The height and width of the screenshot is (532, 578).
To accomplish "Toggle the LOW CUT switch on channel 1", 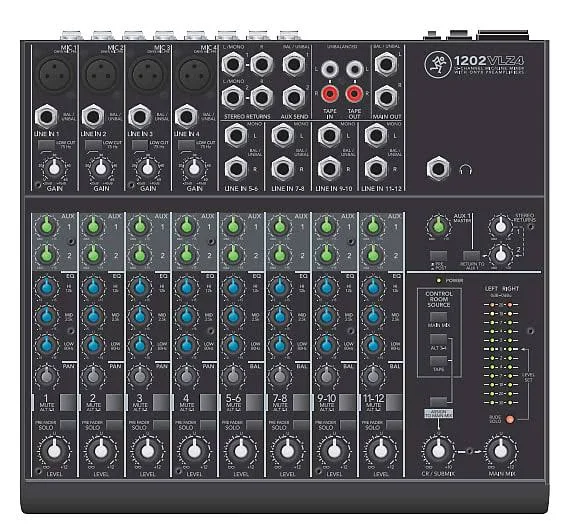I will (46, 145).
